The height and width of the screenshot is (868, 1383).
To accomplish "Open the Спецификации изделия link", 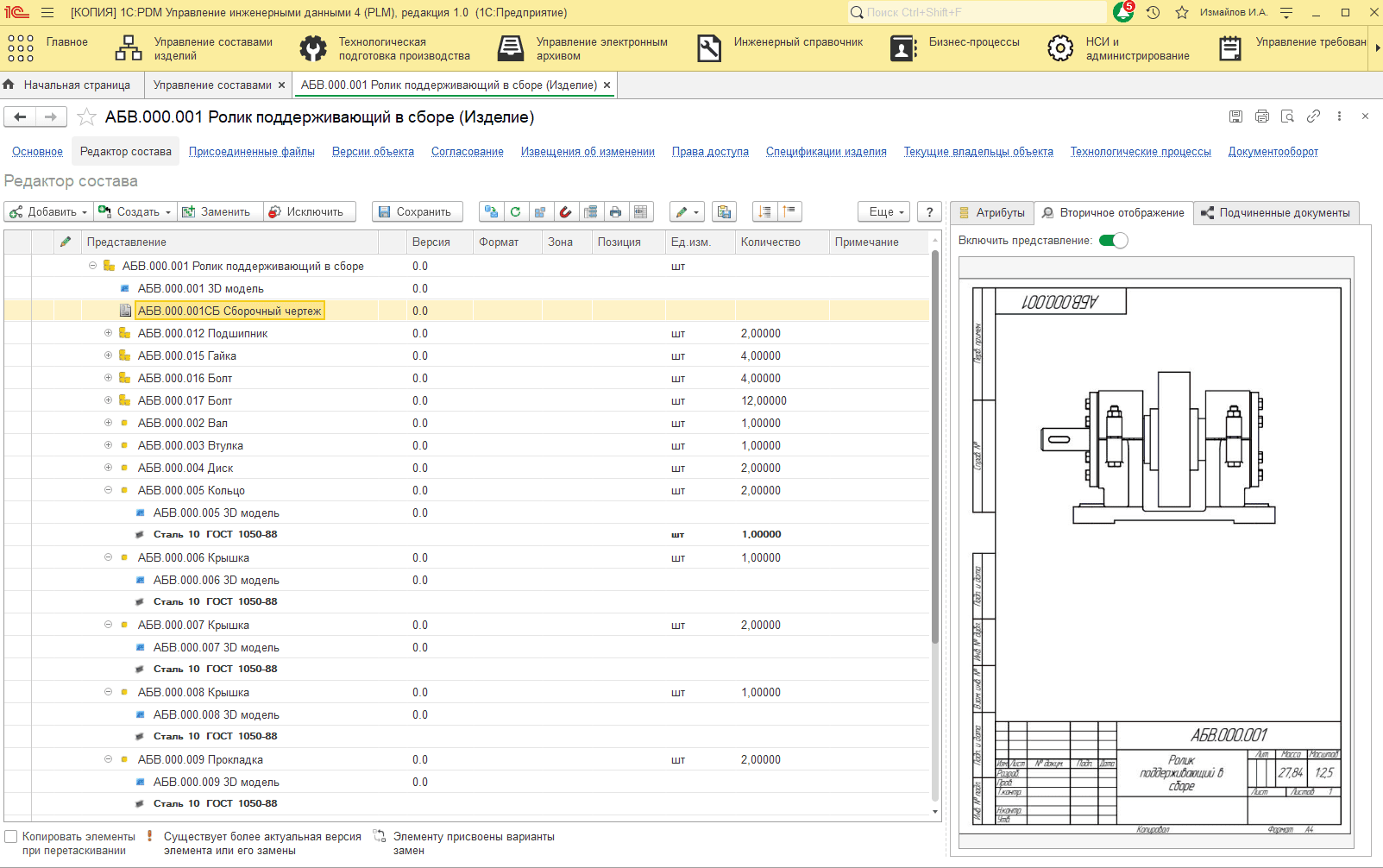I will 827,152.
